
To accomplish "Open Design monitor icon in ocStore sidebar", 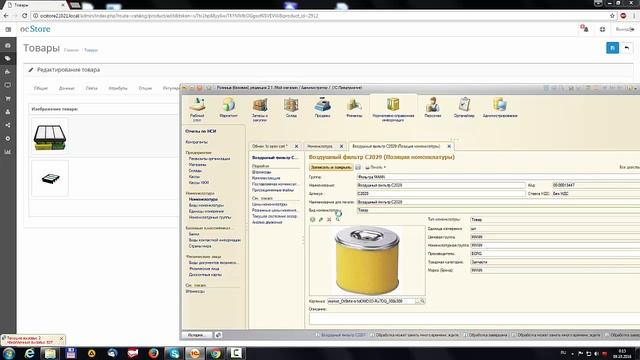I will (8, 85).
